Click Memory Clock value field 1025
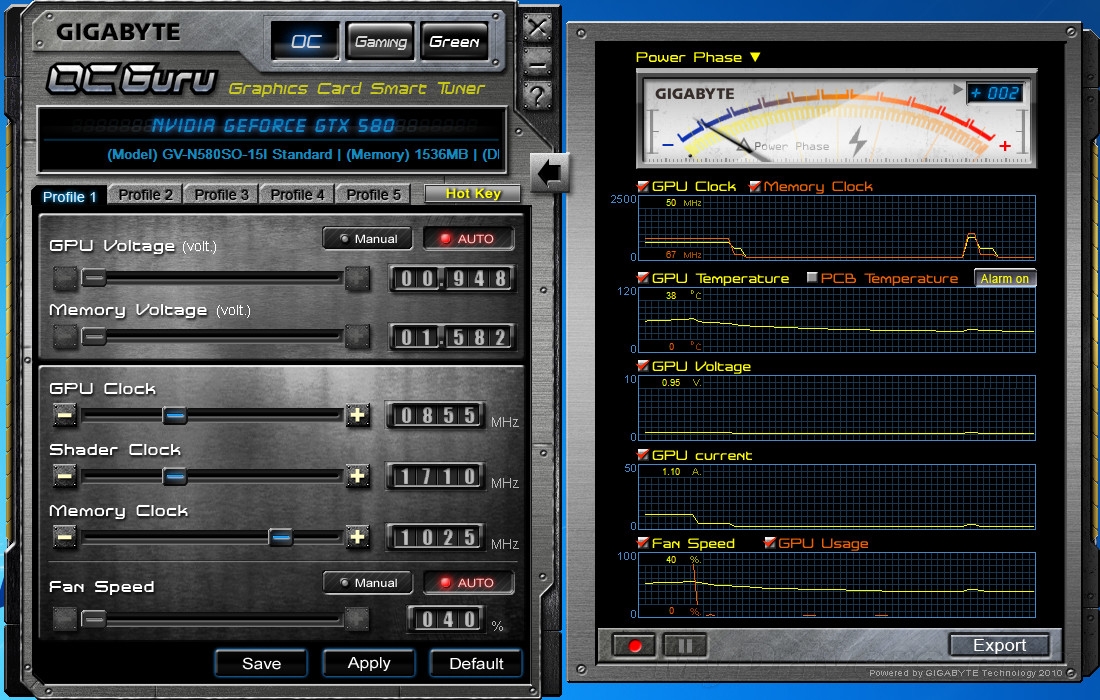This screenshot has height=700, width=1100. [x=436, y=537]
